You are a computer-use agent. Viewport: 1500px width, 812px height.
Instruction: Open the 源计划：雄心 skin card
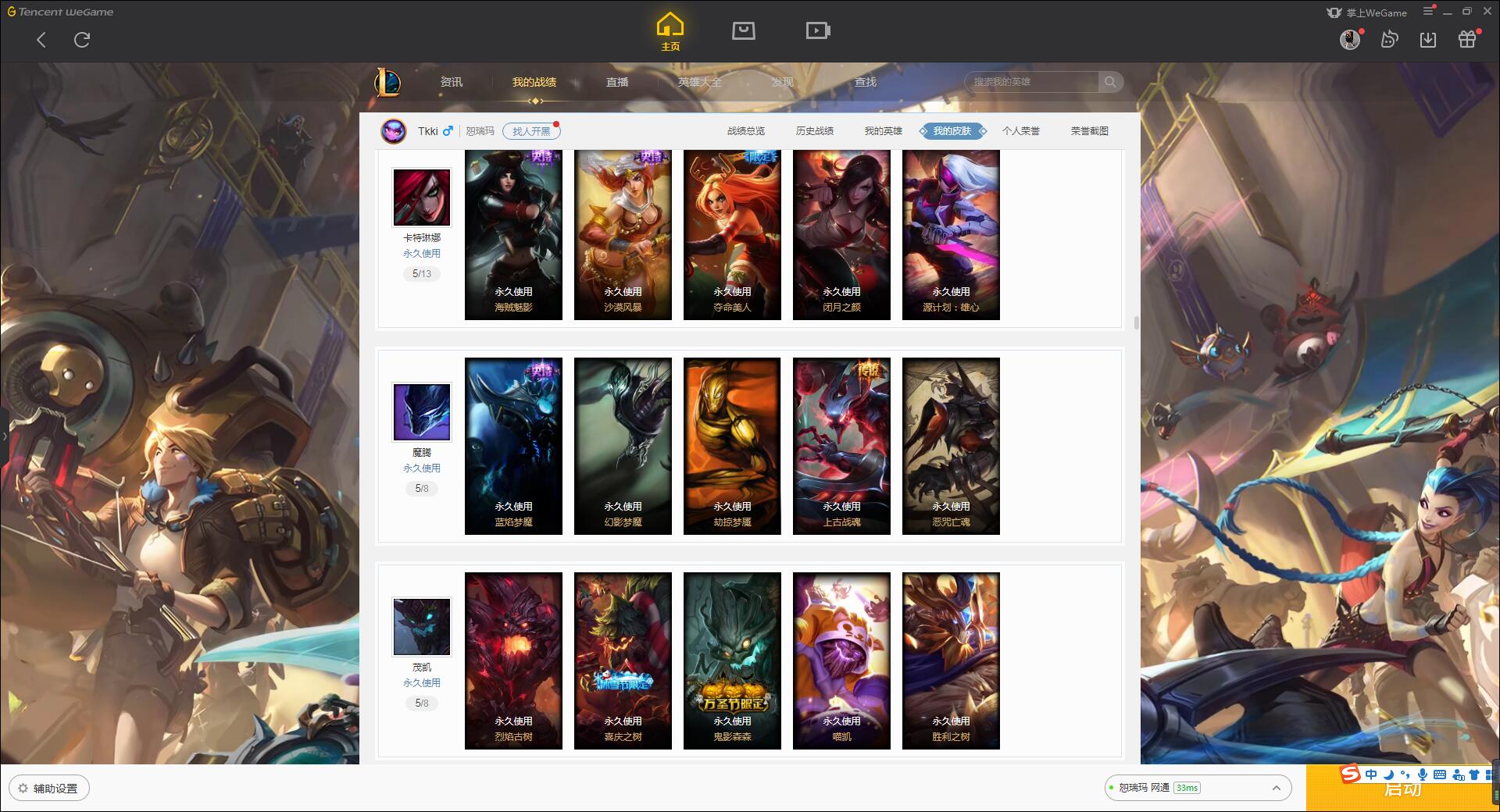point(951,234)
